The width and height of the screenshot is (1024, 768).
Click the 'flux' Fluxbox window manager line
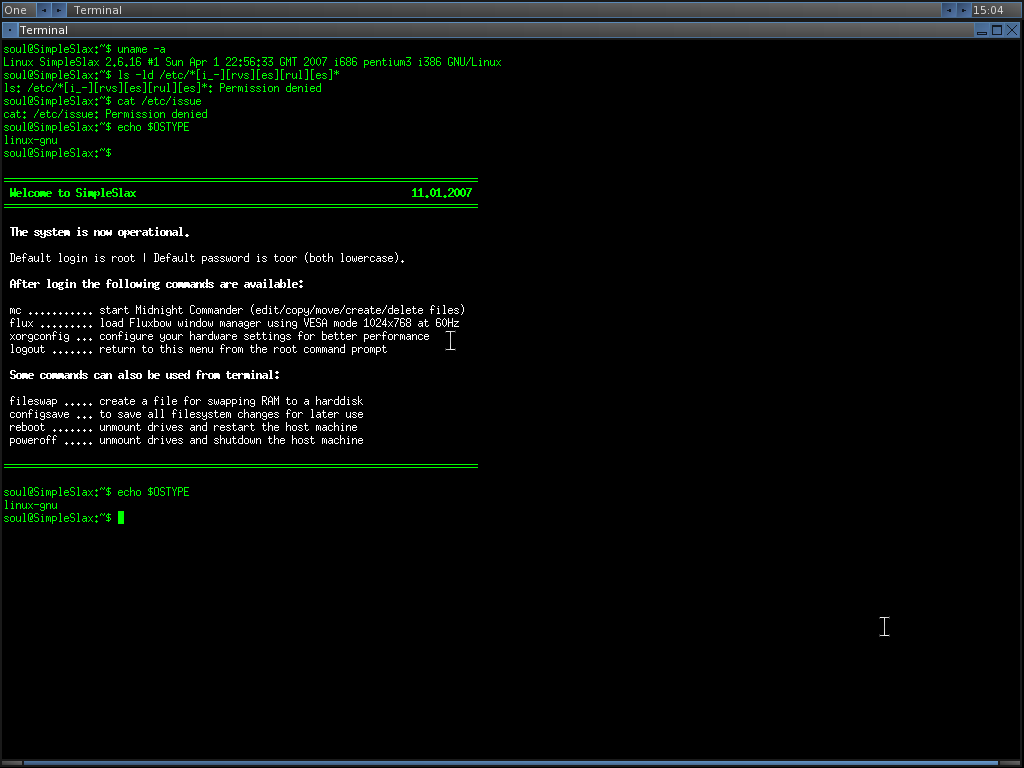point(234,323)
